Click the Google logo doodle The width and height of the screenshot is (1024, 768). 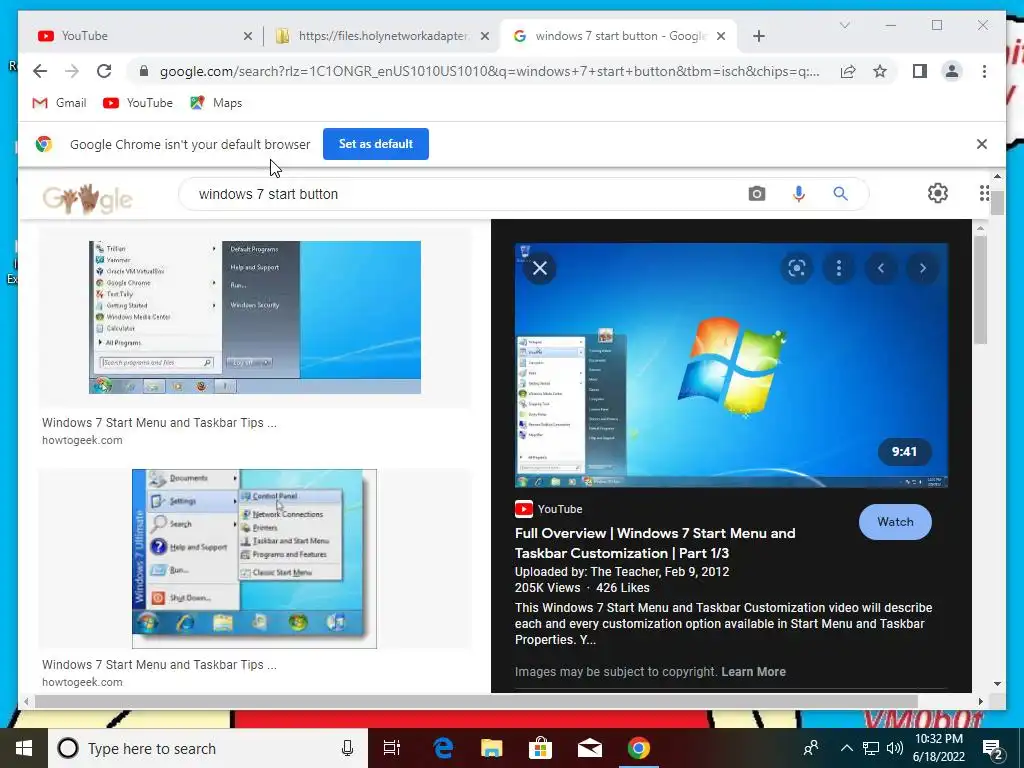pos(88,198)
